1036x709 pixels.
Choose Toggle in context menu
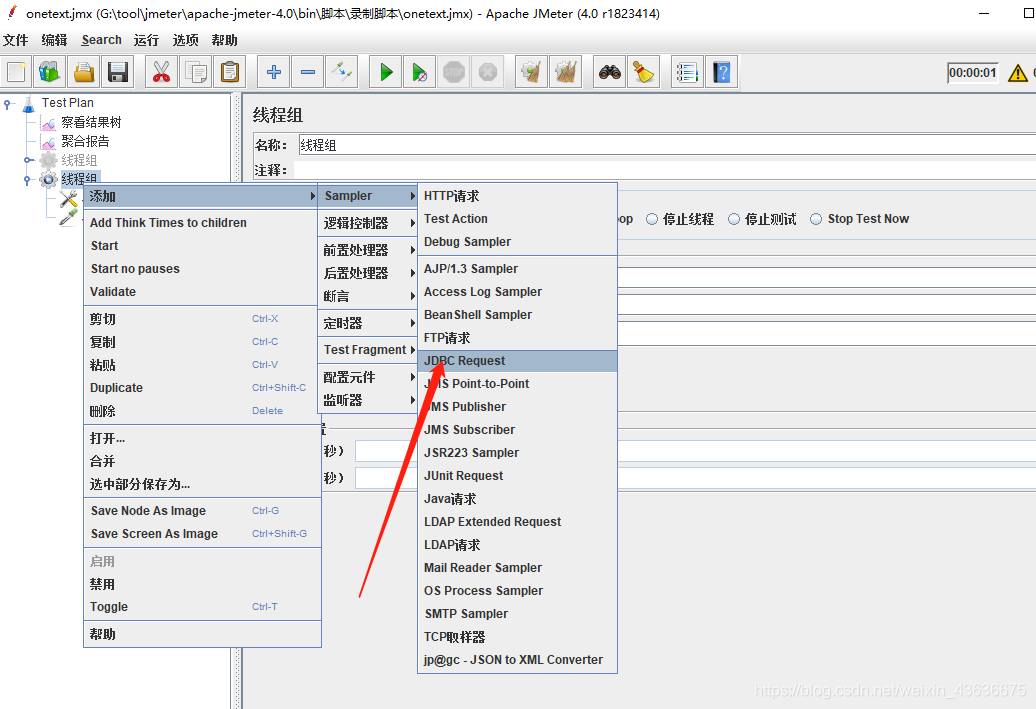coord(202,607)
